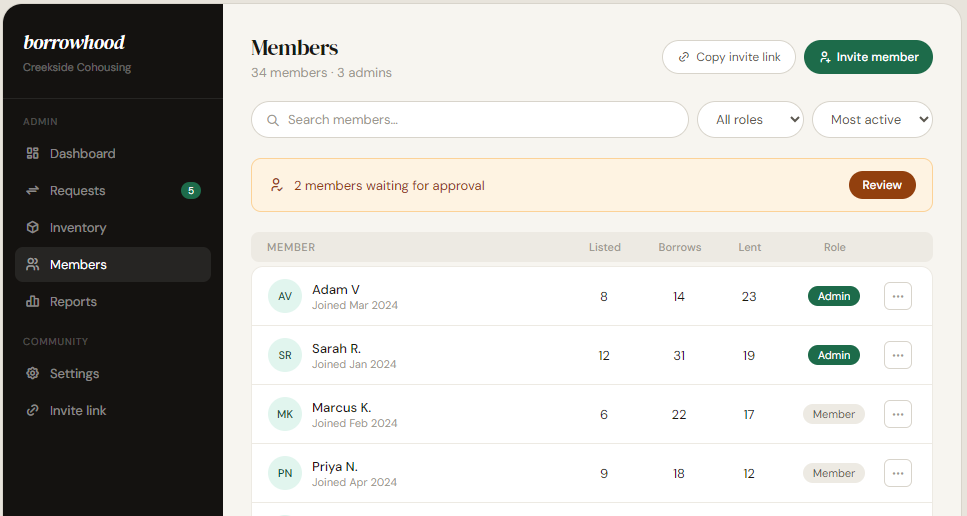This screenshot has height=516, width=967.
Task: Click Joined Feb 2024 under Marcus K.
Action: [355, 424]
